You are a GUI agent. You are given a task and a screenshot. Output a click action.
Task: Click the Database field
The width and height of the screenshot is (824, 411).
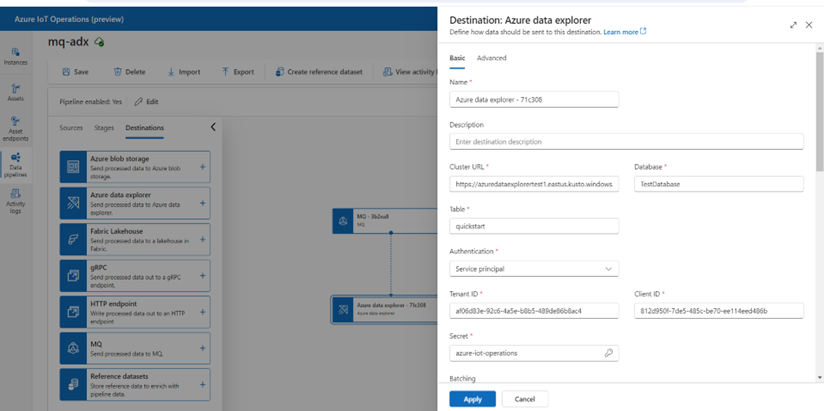(x=719, y=184)
